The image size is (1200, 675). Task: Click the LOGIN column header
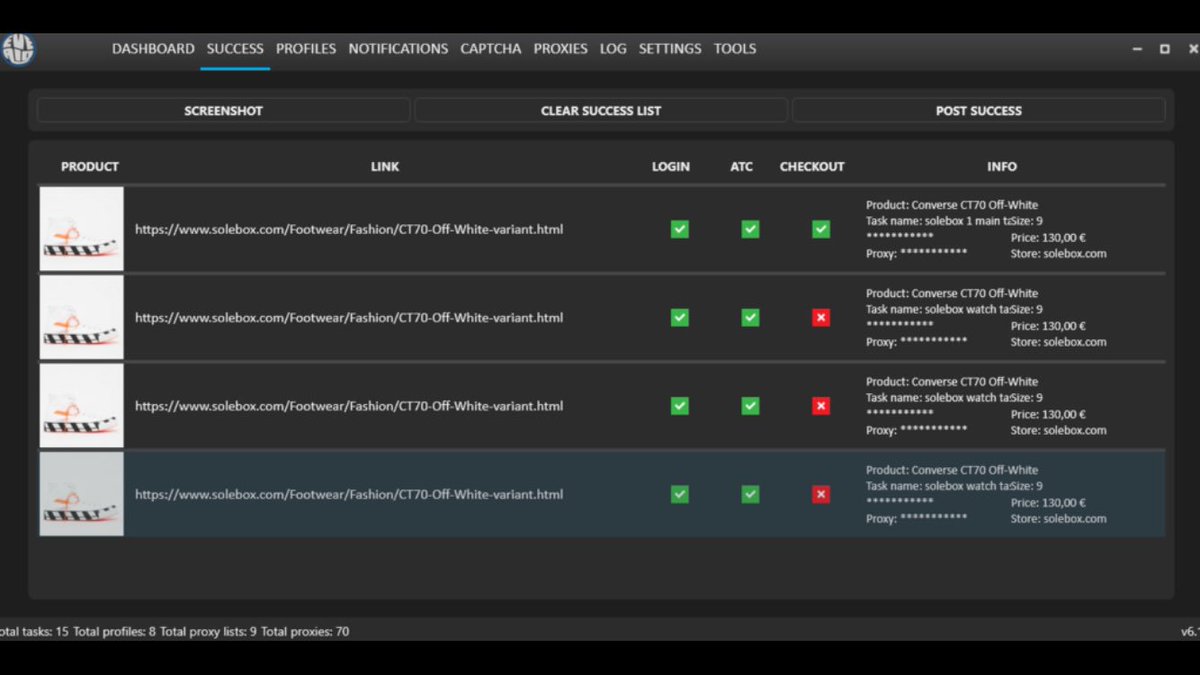pyautogui.click(x=671, y=167)
